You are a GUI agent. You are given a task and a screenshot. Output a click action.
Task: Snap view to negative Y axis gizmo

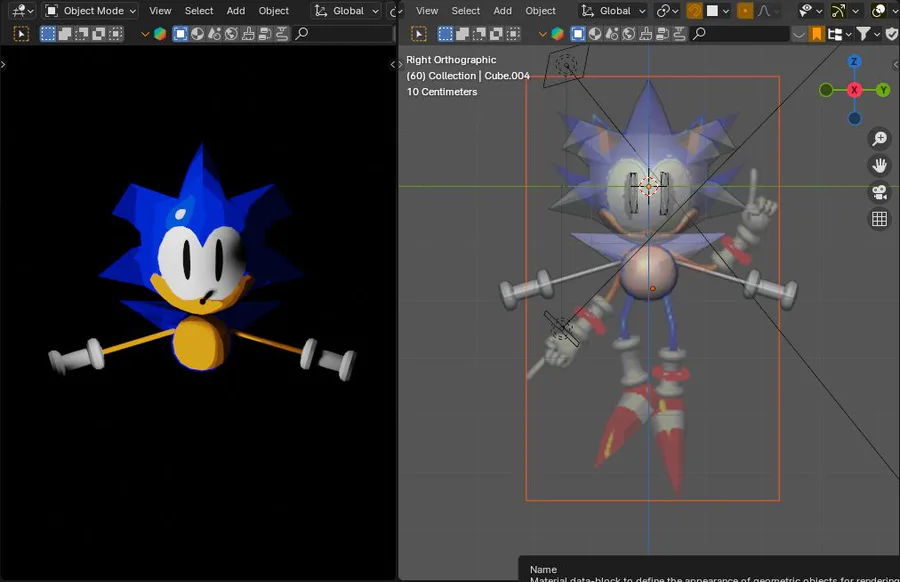tap(825, 90)
